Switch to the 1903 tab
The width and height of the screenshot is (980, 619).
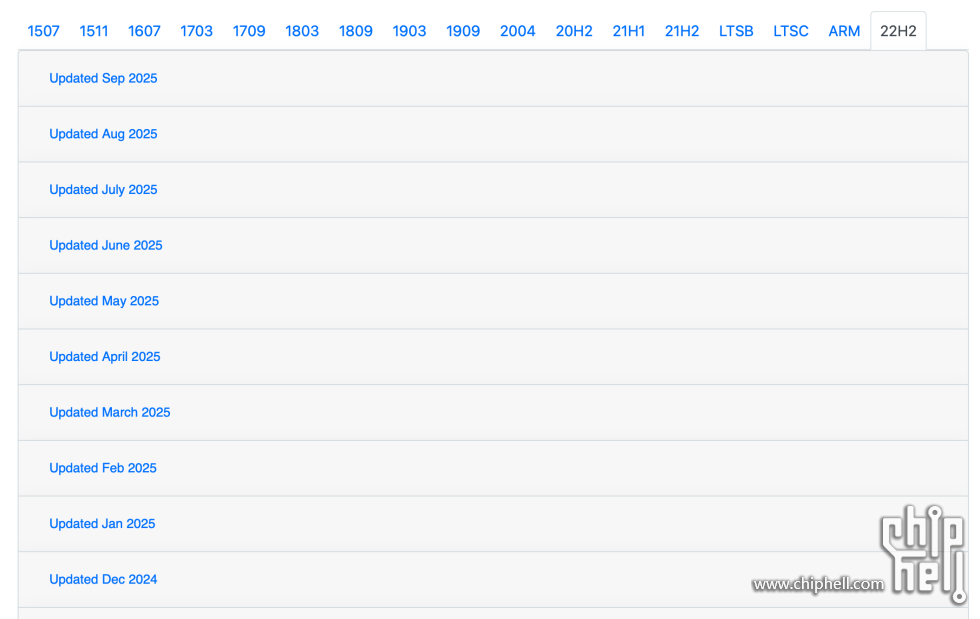[x=409, y=31]
